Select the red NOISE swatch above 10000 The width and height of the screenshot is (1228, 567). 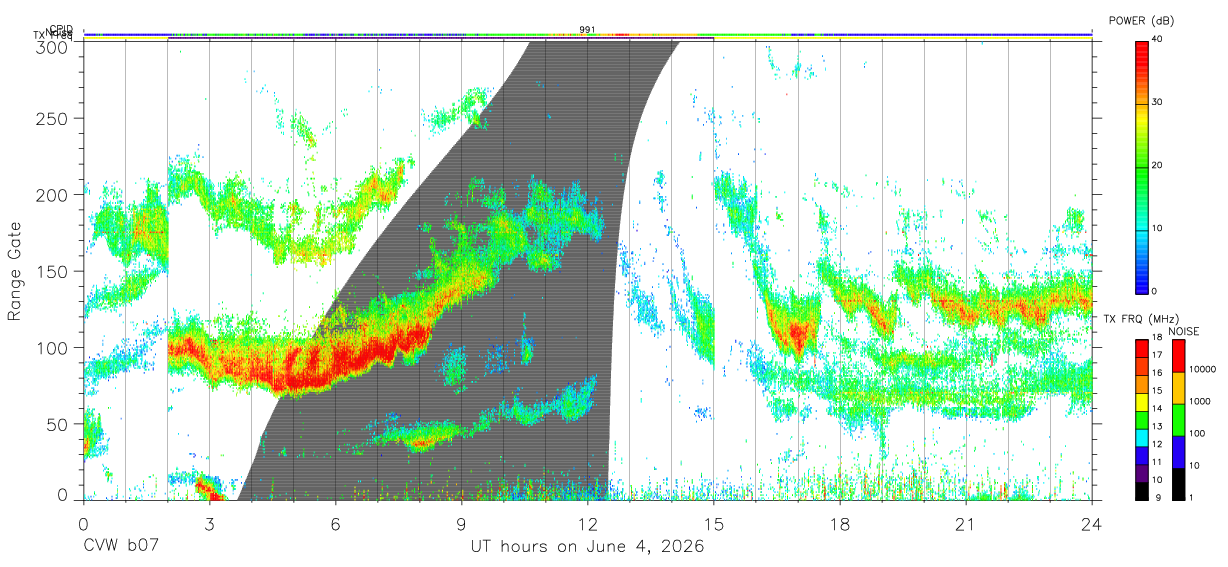(x=1179, y=355)
